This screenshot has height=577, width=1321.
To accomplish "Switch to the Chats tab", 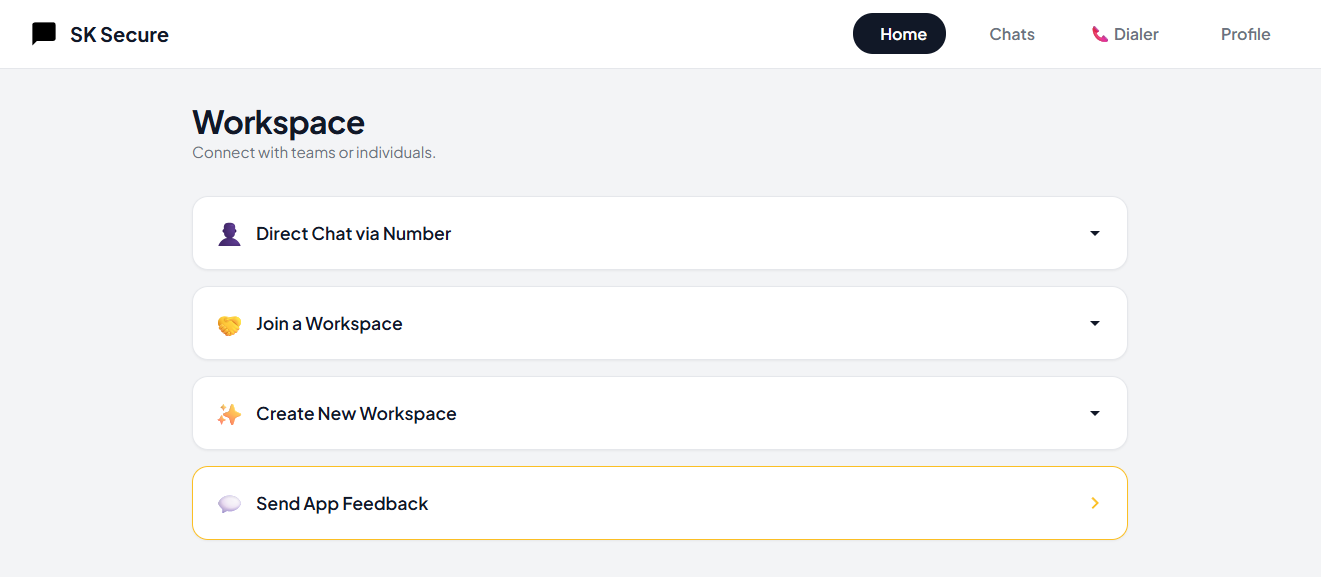I will [1012, 34].
